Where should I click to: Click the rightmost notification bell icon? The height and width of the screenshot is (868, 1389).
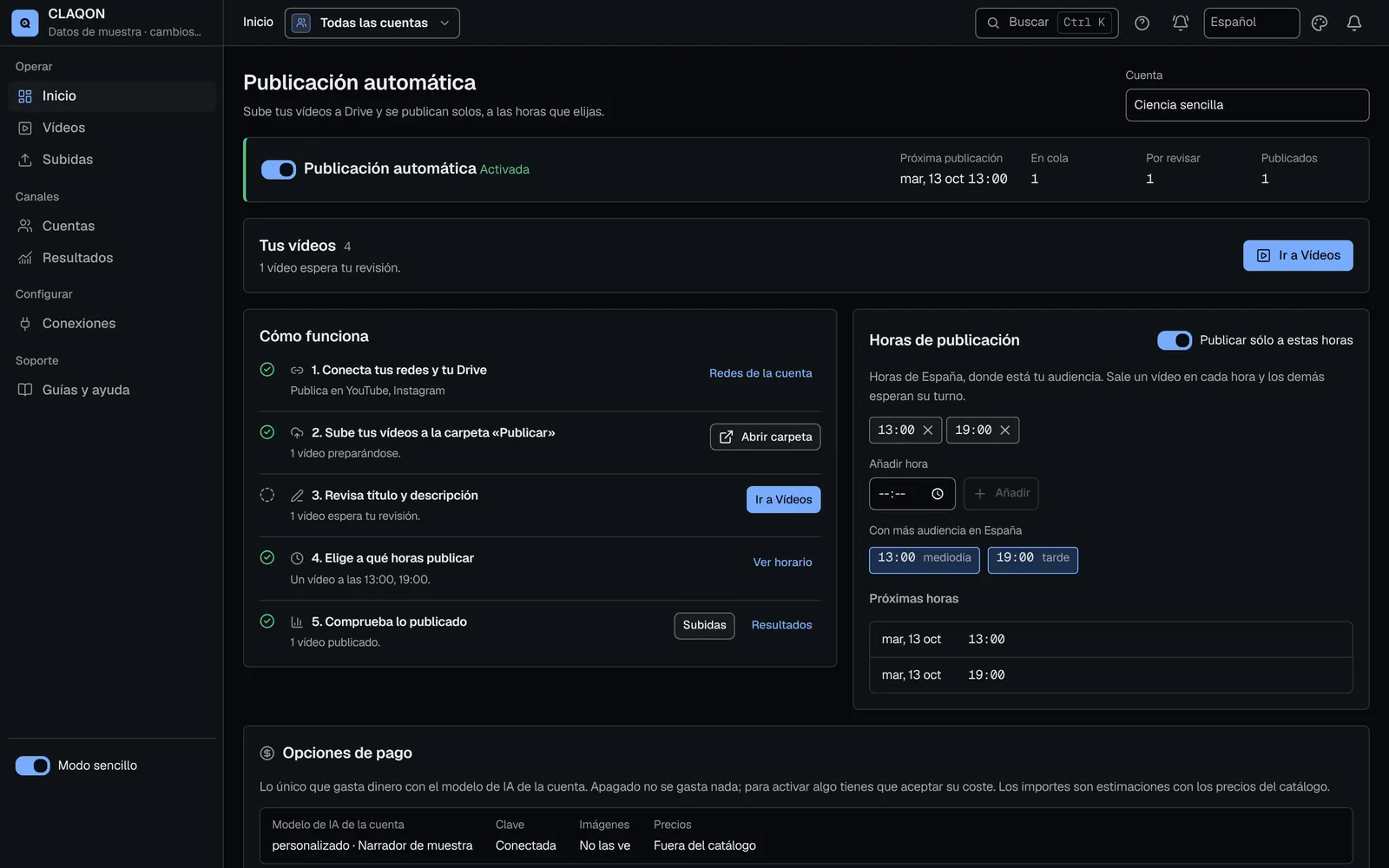pos(1353,23)
